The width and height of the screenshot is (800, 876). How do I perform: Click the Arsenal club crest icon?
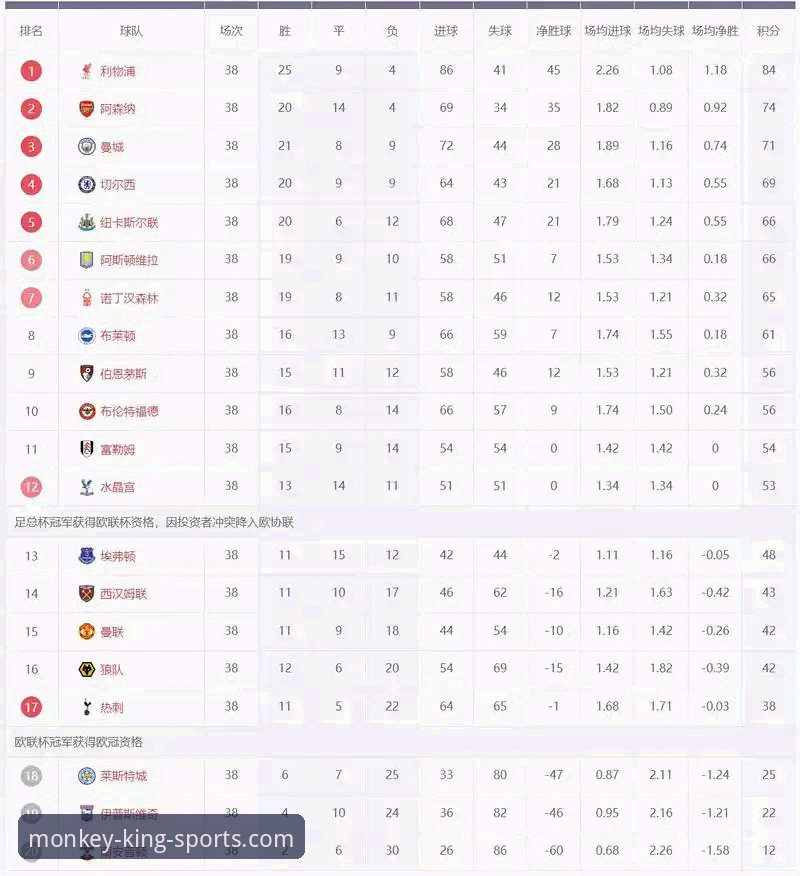[x=87, y=109]
